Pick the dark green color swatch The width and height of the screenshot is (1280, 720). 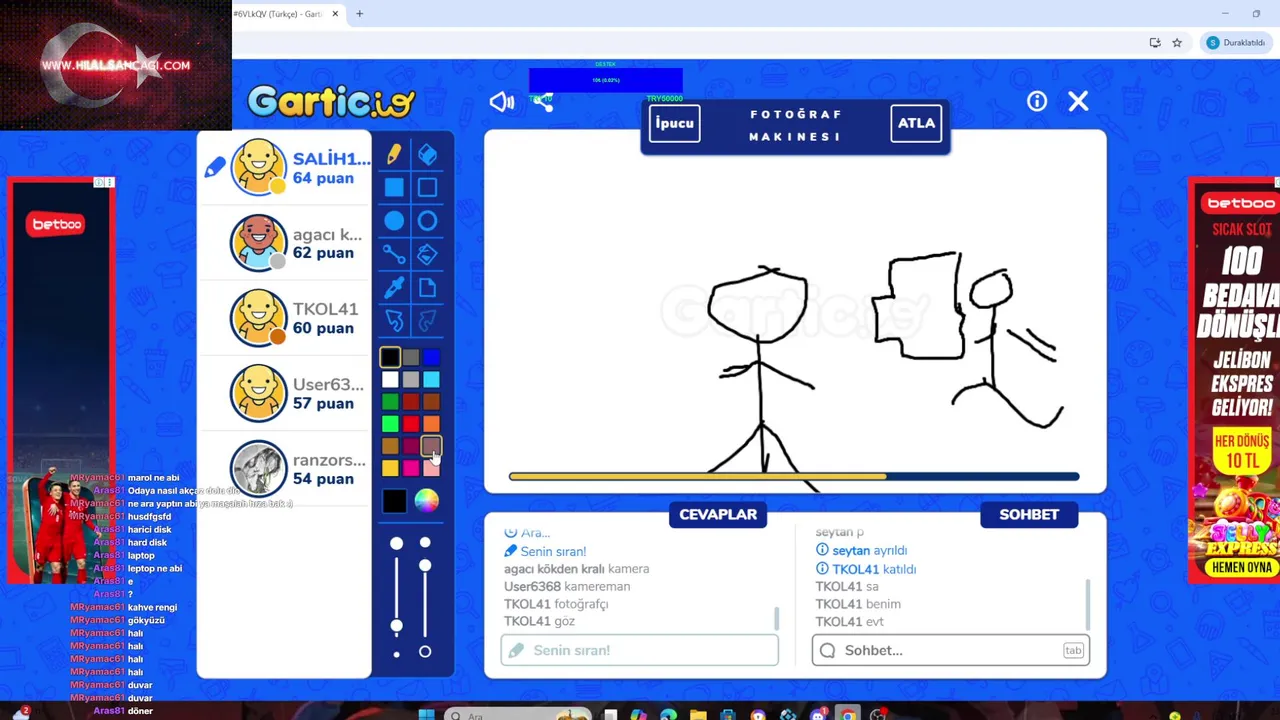pos(390,402)
